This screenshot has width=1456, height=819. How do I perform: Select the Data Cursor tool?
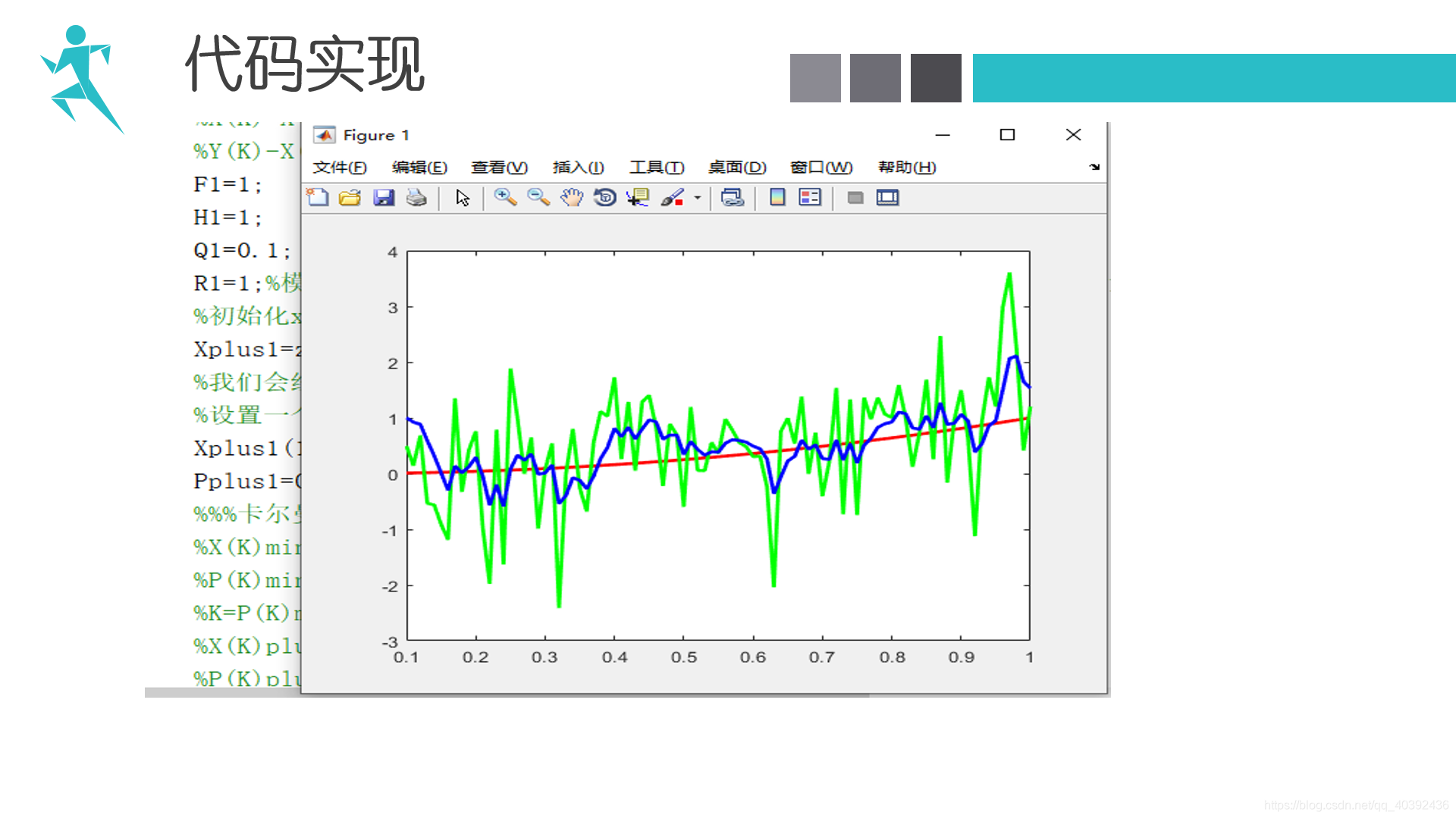point(638,198)
